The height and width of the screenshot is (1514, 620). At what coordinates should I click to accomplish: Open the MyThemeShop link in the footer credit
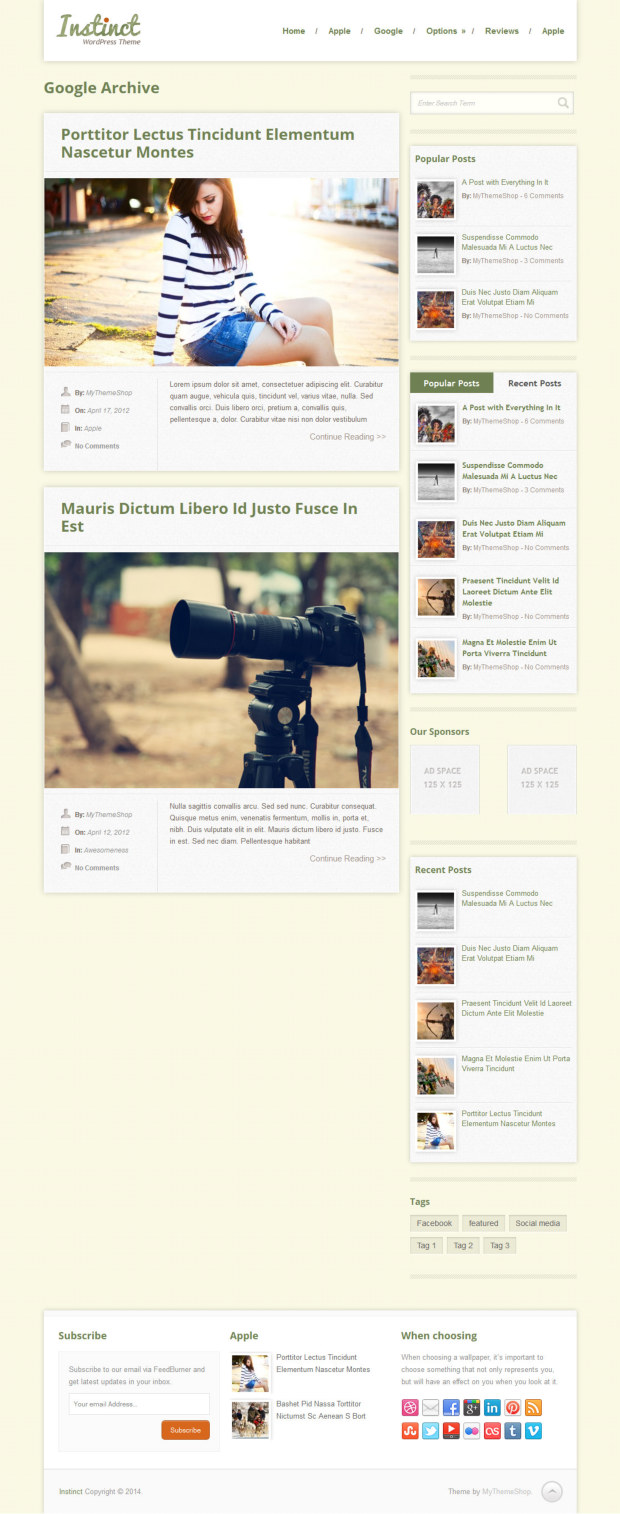tap(507, 1491)
